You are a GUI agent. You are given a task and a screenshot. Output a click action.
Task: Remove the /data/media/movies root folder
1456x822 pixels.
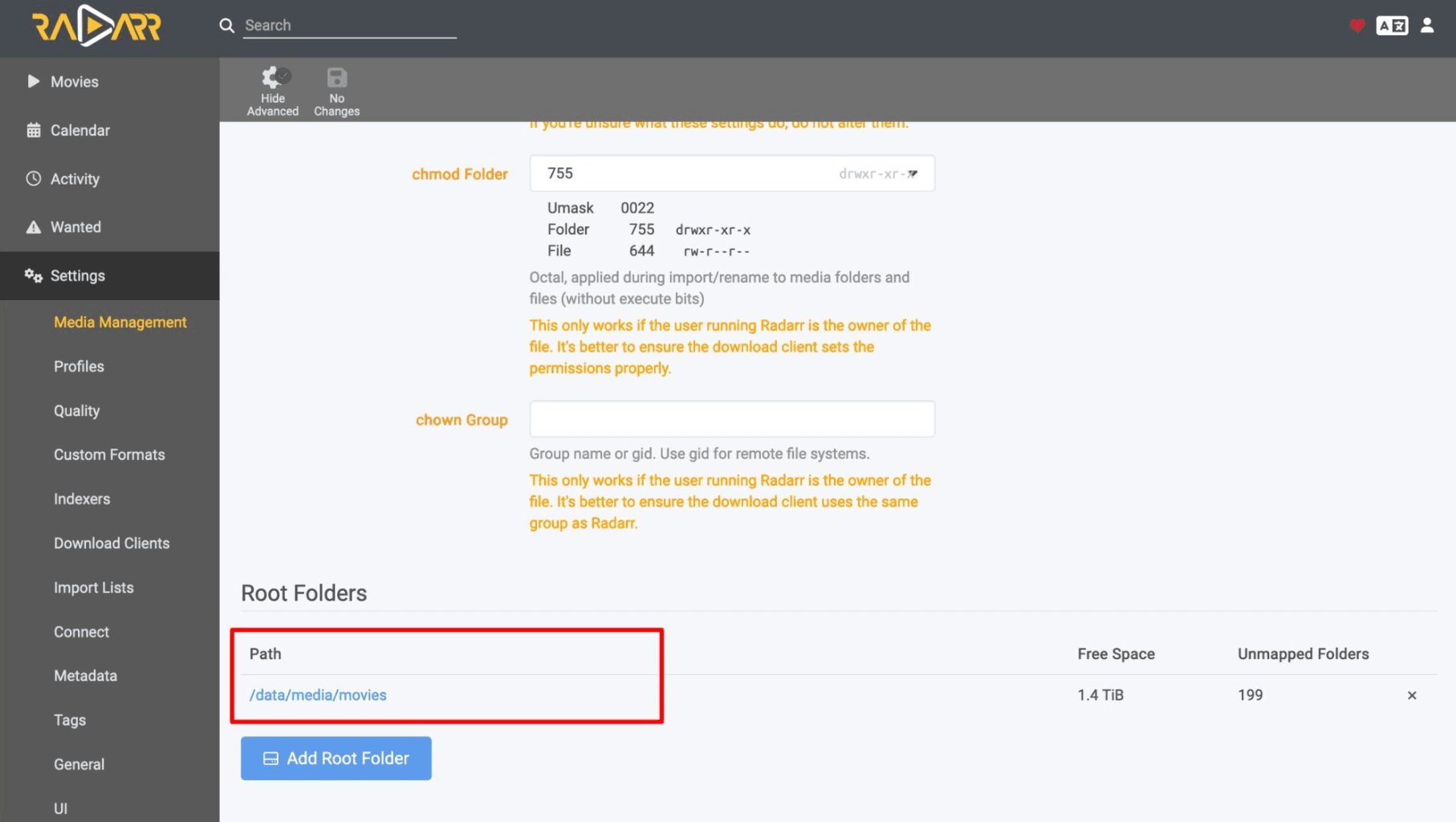coord(1411,695)
